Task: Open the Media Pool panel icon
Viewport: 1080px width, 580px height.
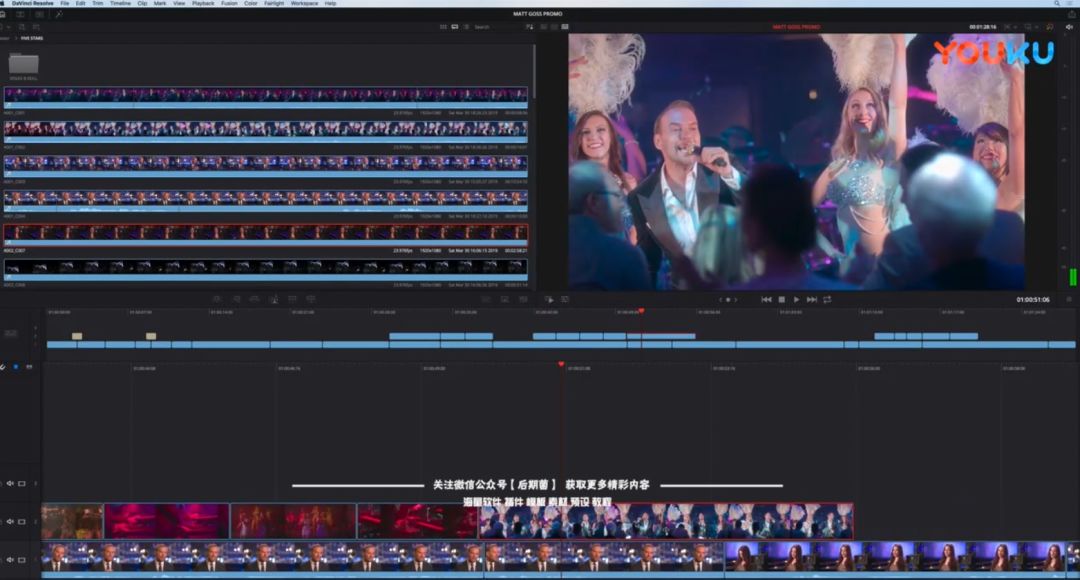Action: click(x=4, y=14)
